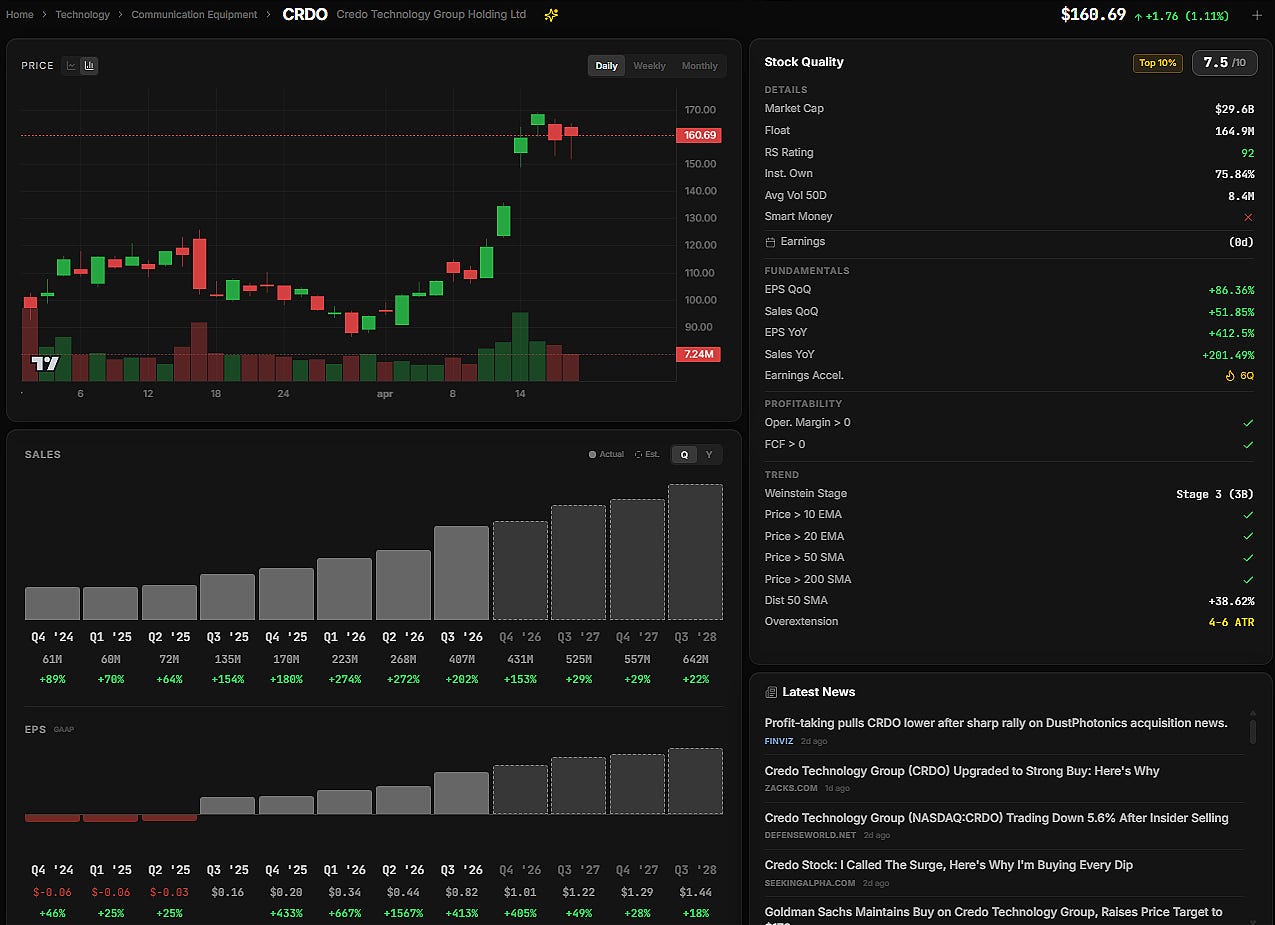This screenshot has height=925, width=1275.
Task: Open the I Called The Surge Seeking Alpha article
Action: point(949,865)
